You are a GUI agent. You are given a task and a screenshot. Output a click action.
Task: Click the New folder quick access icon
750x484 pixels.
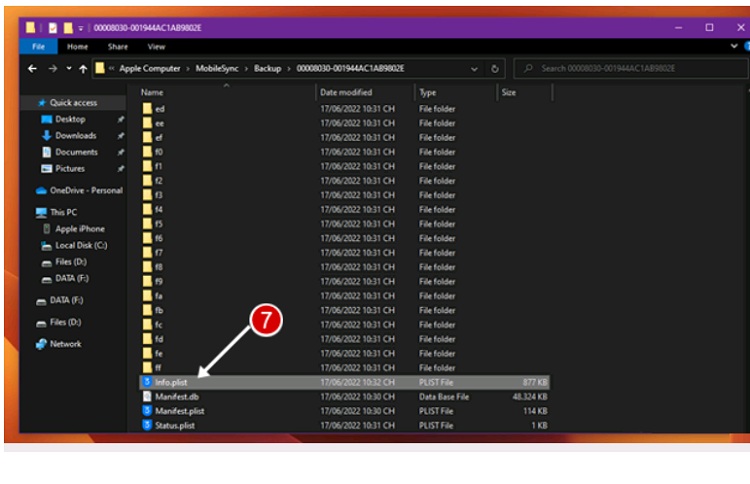(68, 28)
